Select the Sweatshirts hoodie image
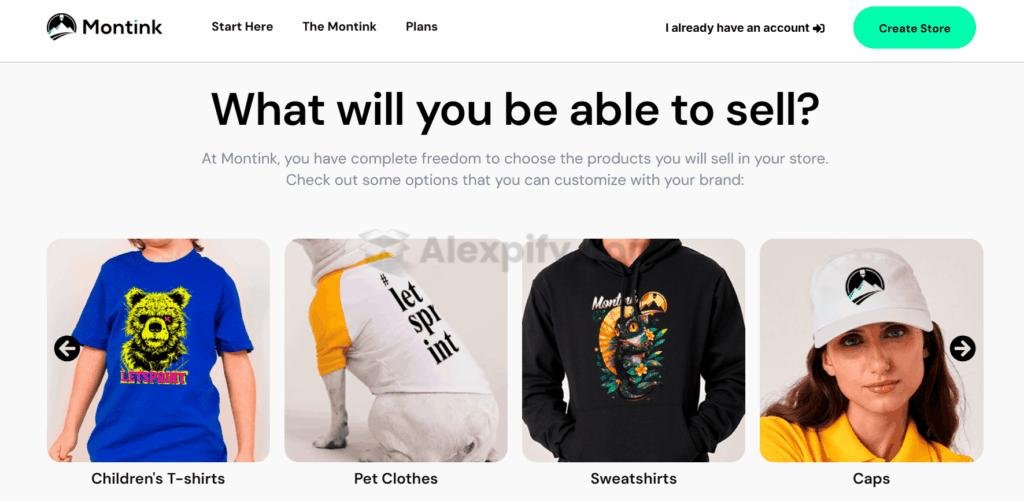The image size is (1024, 501). pos(633,350)
